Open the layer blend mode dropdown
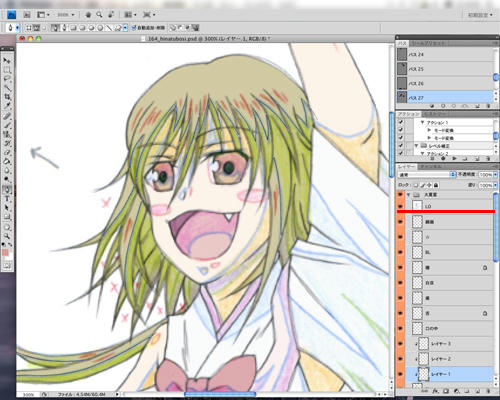This screenshot has height=400, width=500. tap(427, 174)
